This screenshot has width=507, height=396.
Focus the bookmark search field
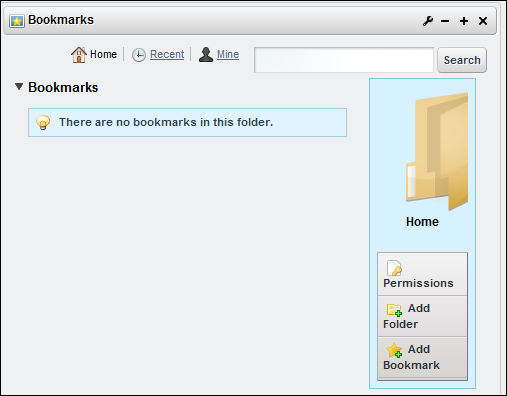coord(344,60)
